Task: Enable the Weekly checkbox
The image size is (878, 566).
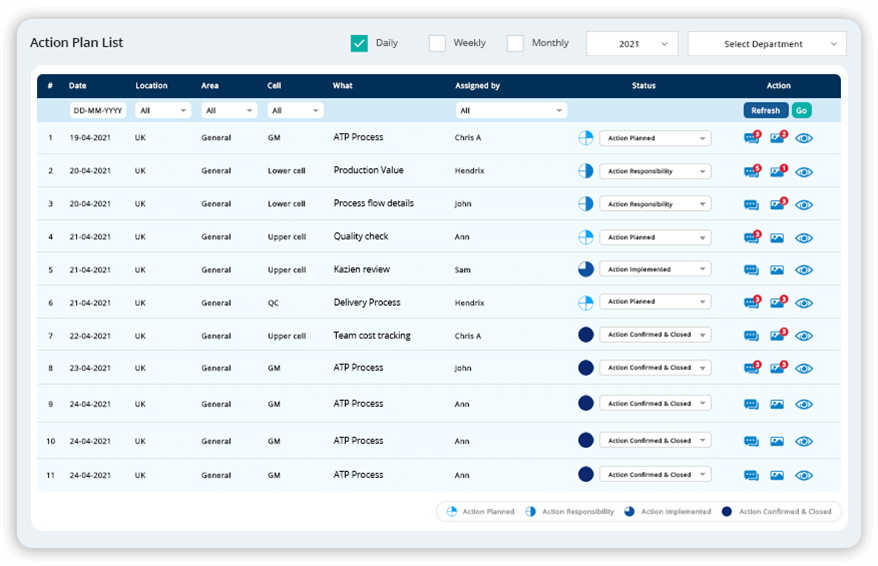Action: click(x=437, y=43)
